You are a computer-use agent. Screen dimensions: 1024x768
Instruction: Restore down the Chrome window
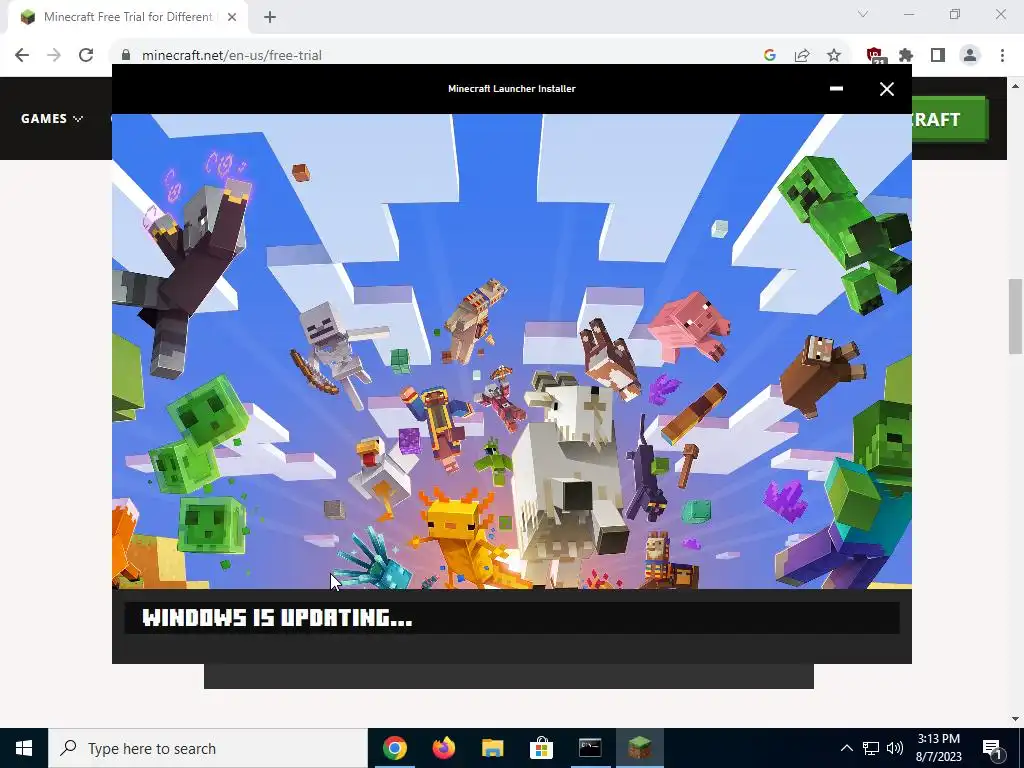[x=955, y=14]
